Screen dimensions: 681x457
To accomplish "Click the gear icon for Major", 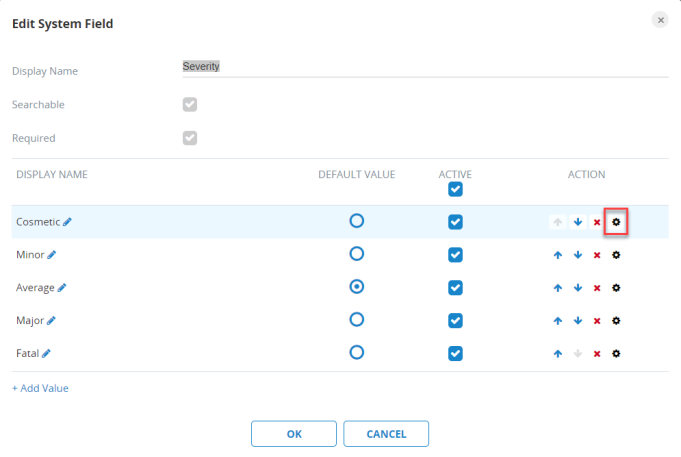I will click(616, 320).
